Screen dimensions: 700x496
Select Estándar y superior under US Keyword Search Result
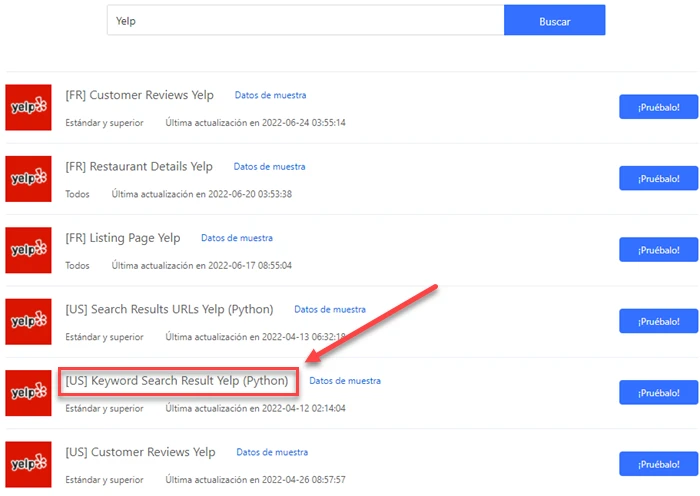(x=104, y=408)
